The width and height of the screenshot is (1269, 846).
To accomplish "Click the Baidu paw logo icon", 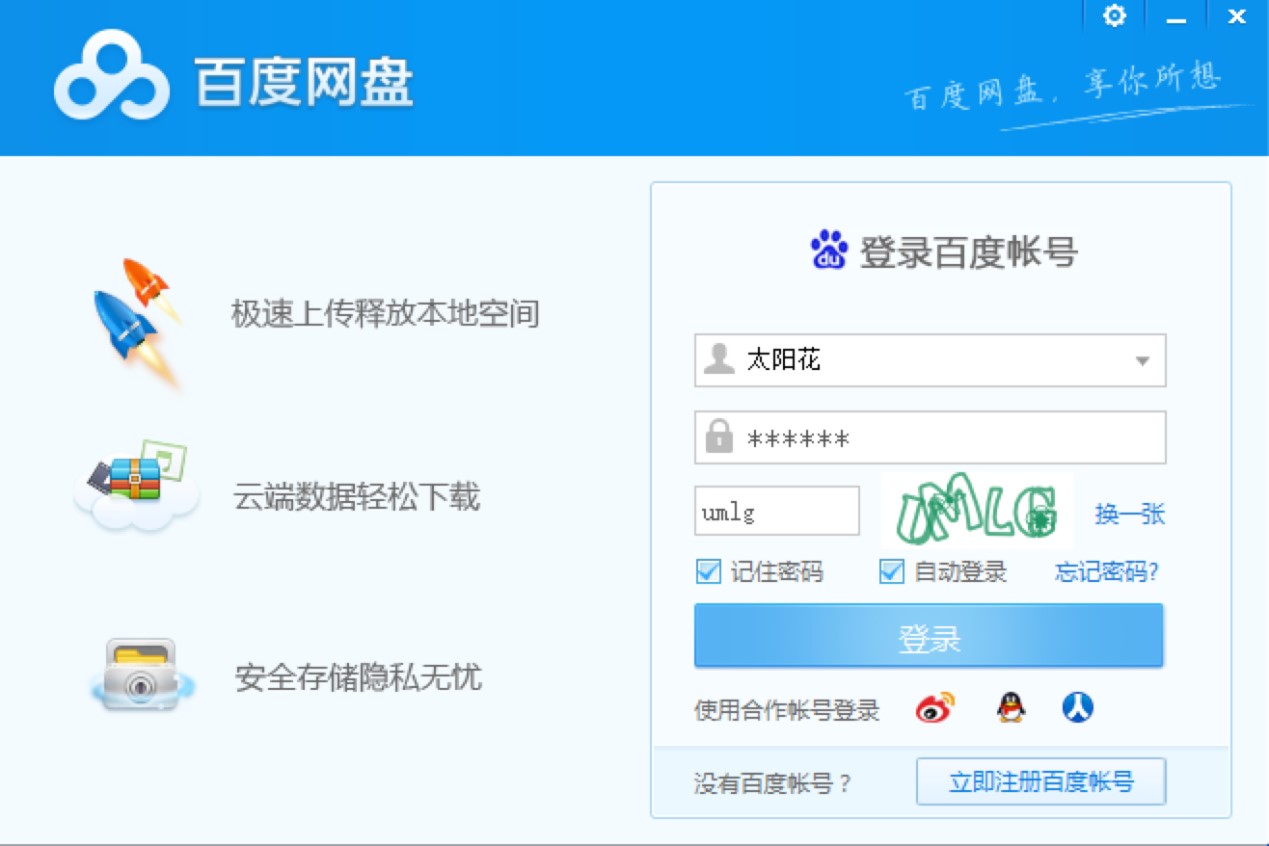I will pos(829,250).
